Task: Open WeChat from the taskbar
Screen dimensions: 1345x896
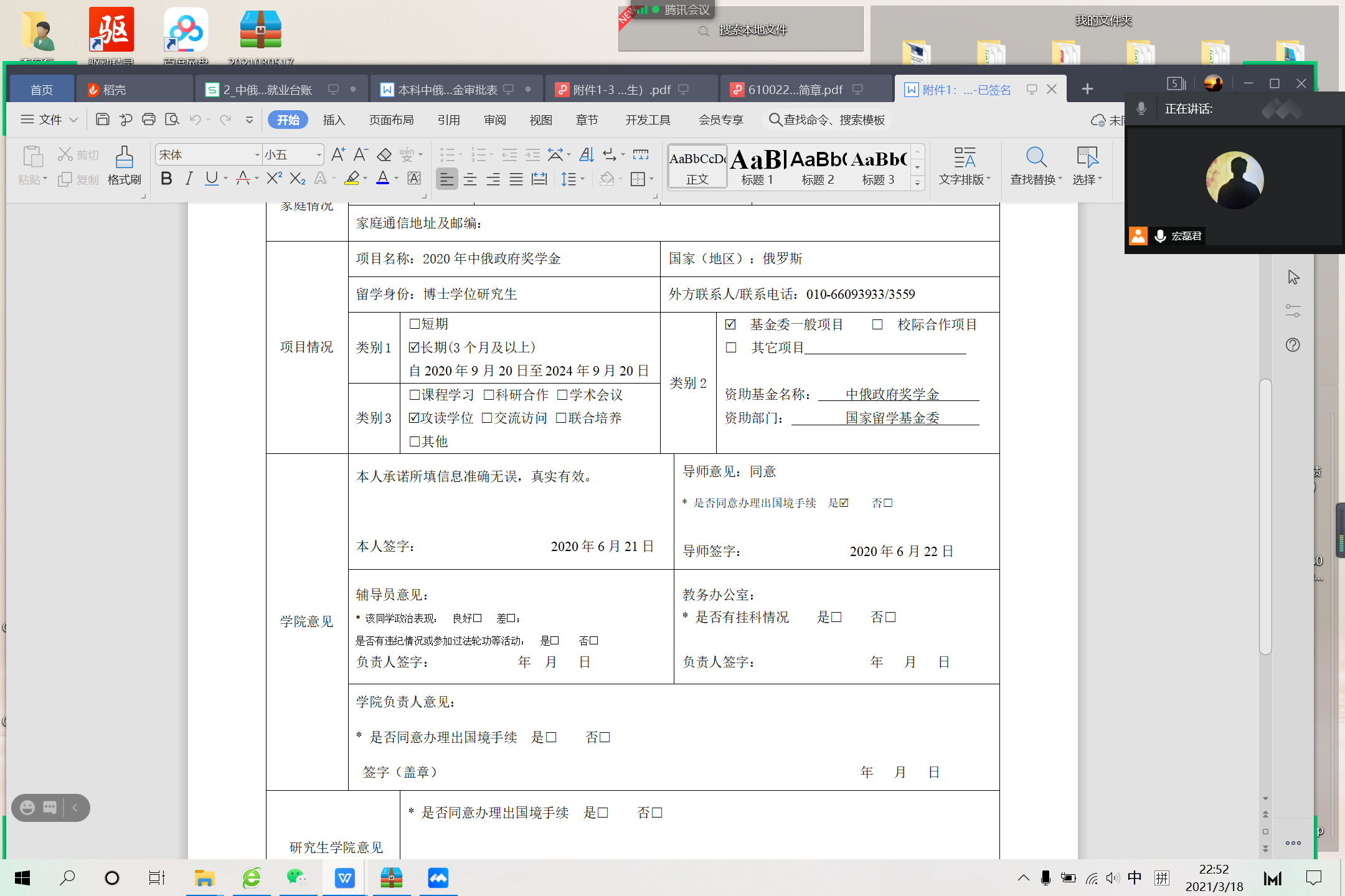Action: [x=297, y=878]
